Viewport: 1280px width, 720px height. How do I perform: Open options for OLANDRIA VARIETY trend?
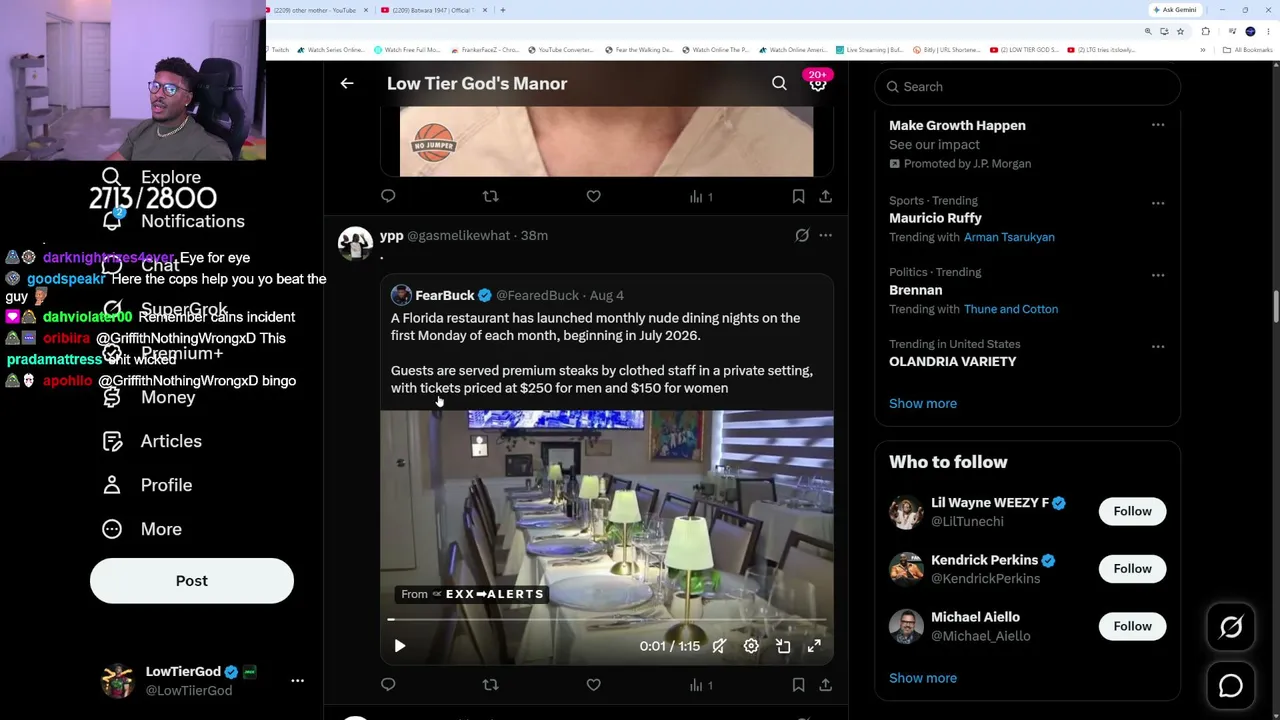[1157, 347]
